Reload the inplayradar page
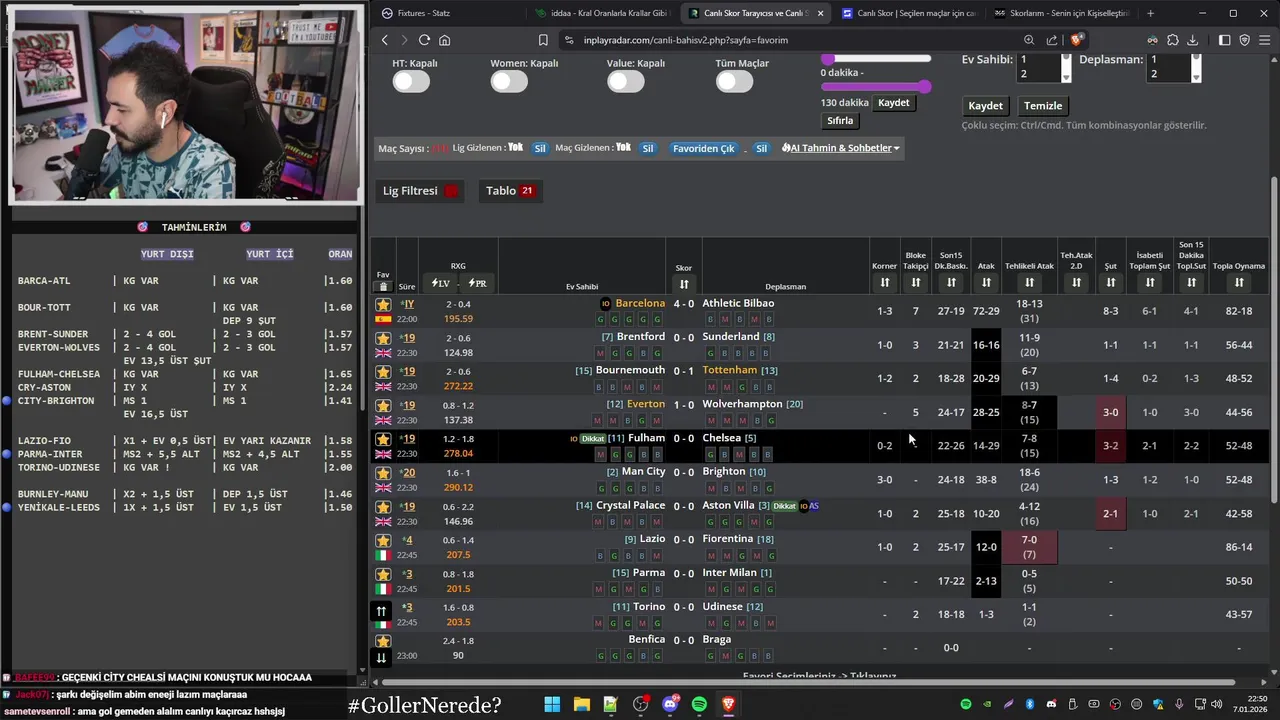The width and height of the screenshot is (1280, 720). pyautogui.click(x=424, y=40)
